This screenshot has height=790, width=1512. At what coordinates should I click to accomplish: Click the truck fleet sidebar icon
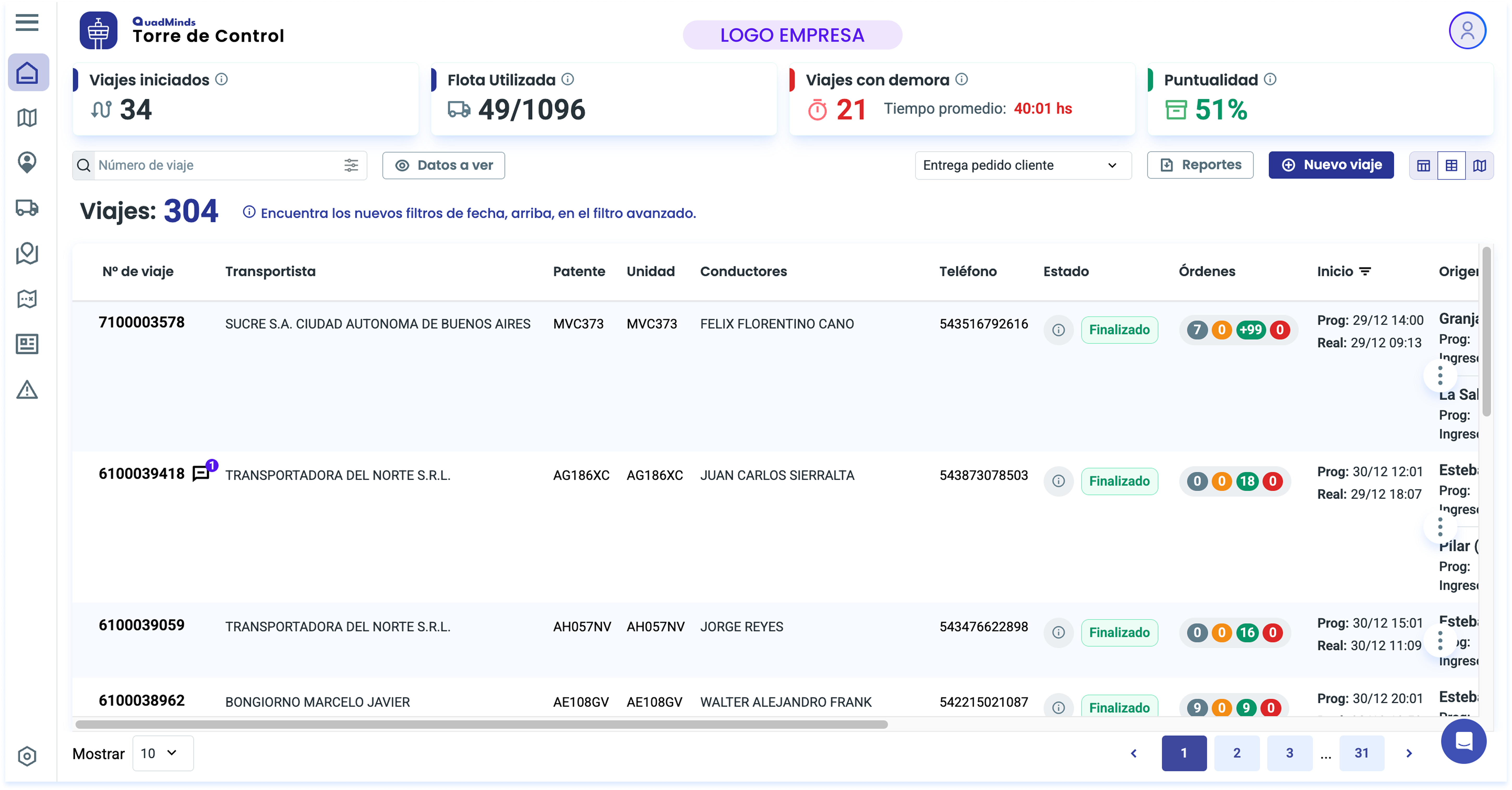pos(27,208)
